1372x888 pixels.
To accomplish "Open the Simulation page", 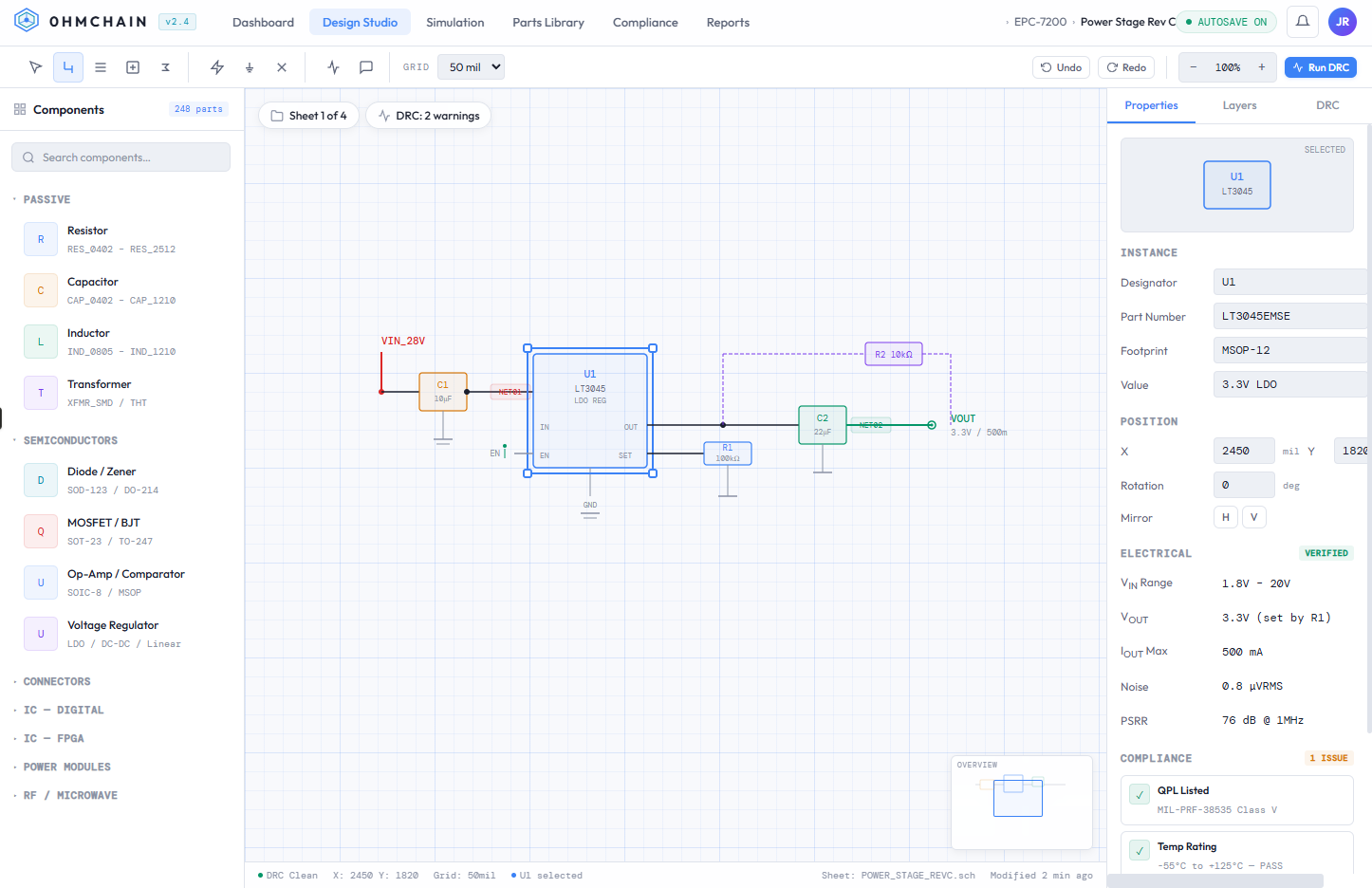I will pyautogui.click(x=454, y=22).
